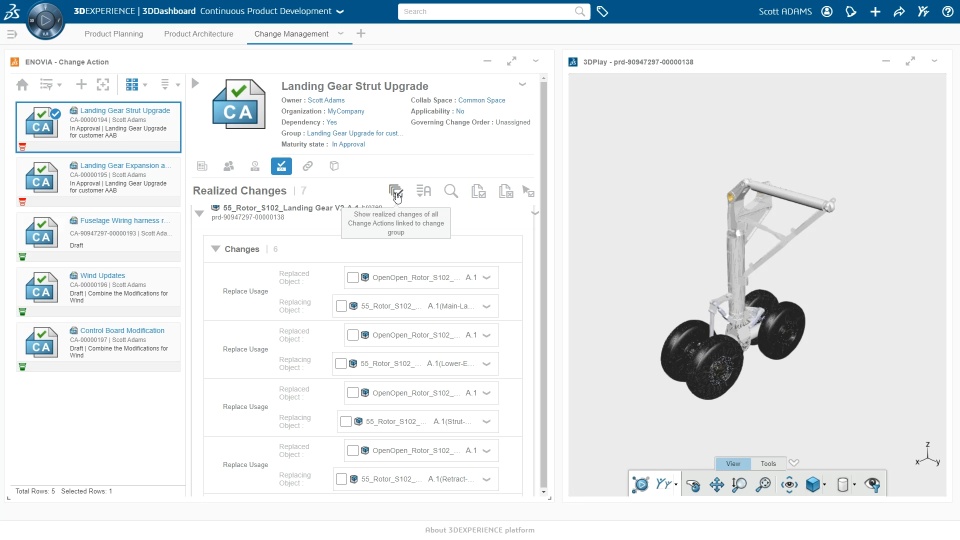
Task: Open Scott ADAMS profile icon
Action: click(x=827, y=12)
